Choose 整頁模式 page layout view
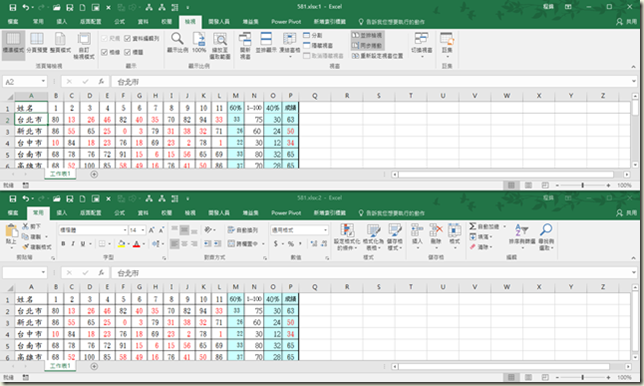The width and height of the screenshot is (644, 386). 60,43
